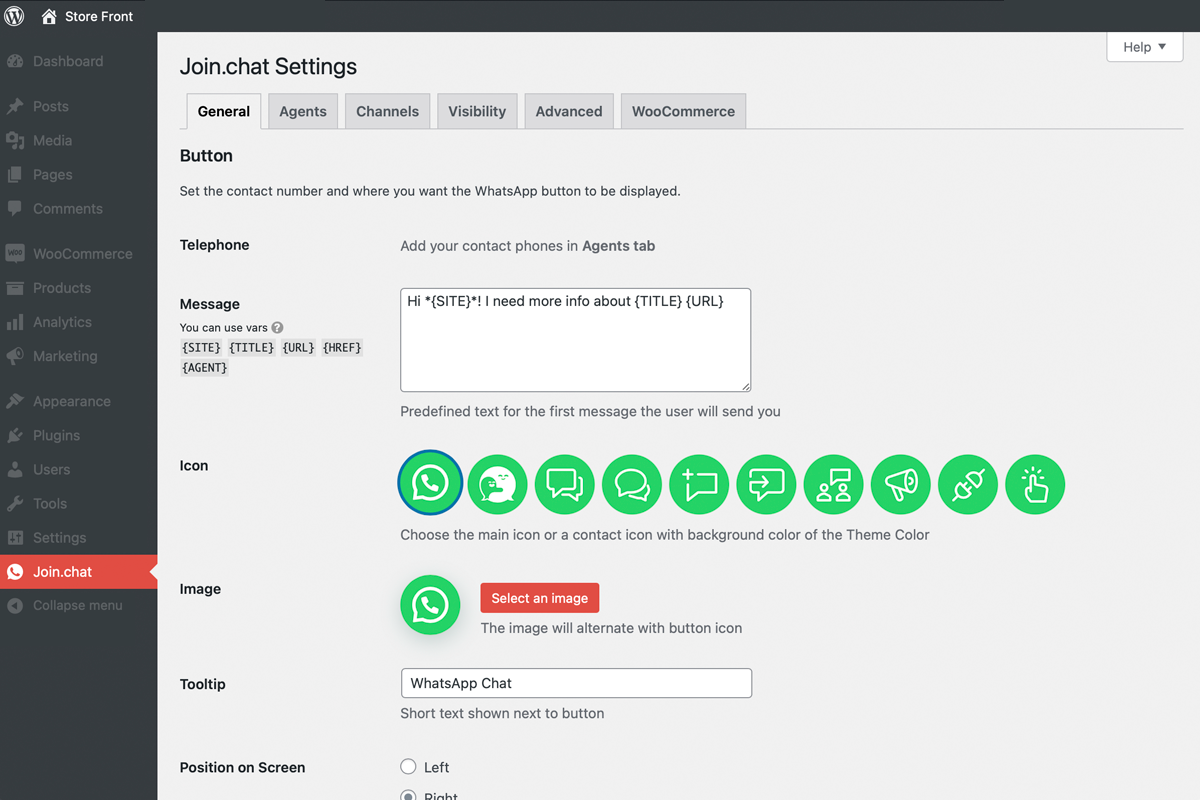Select the pointing hand tap icon
Viewport: 1200px width, 800px height.
pyautogui.click(x=1035, y=484)
